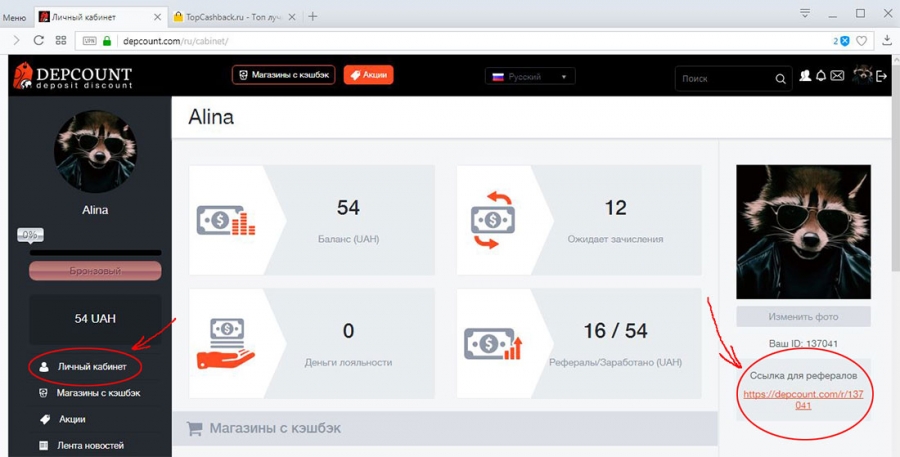Viewport: 900px width, 457px height.
Task: Open the Магазины с кэшбэк header button
Action: [284, 75]
